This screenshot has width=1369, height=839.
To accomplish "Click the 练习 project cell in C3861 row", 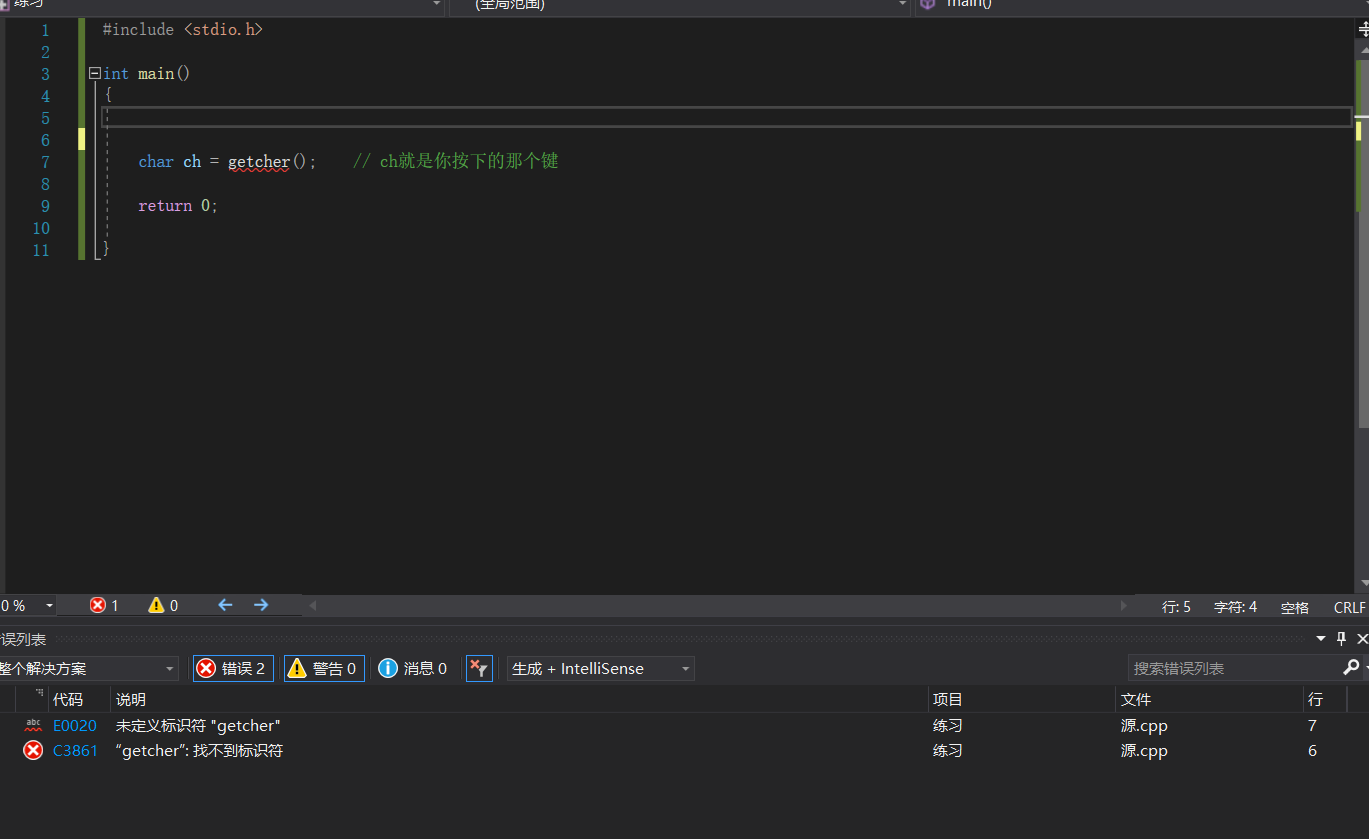I will [x=948, y=750].
